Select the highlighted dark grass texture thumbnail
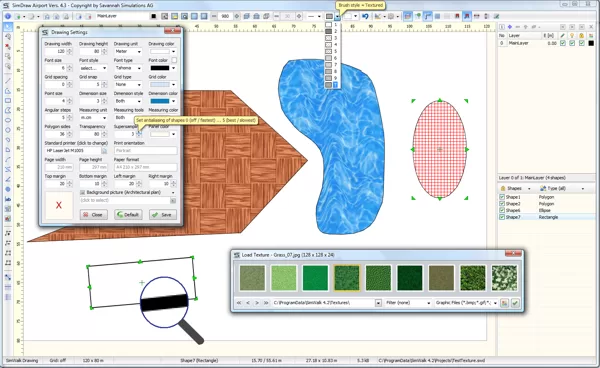This screenshot has width=600, height=368. click(347, 278)
